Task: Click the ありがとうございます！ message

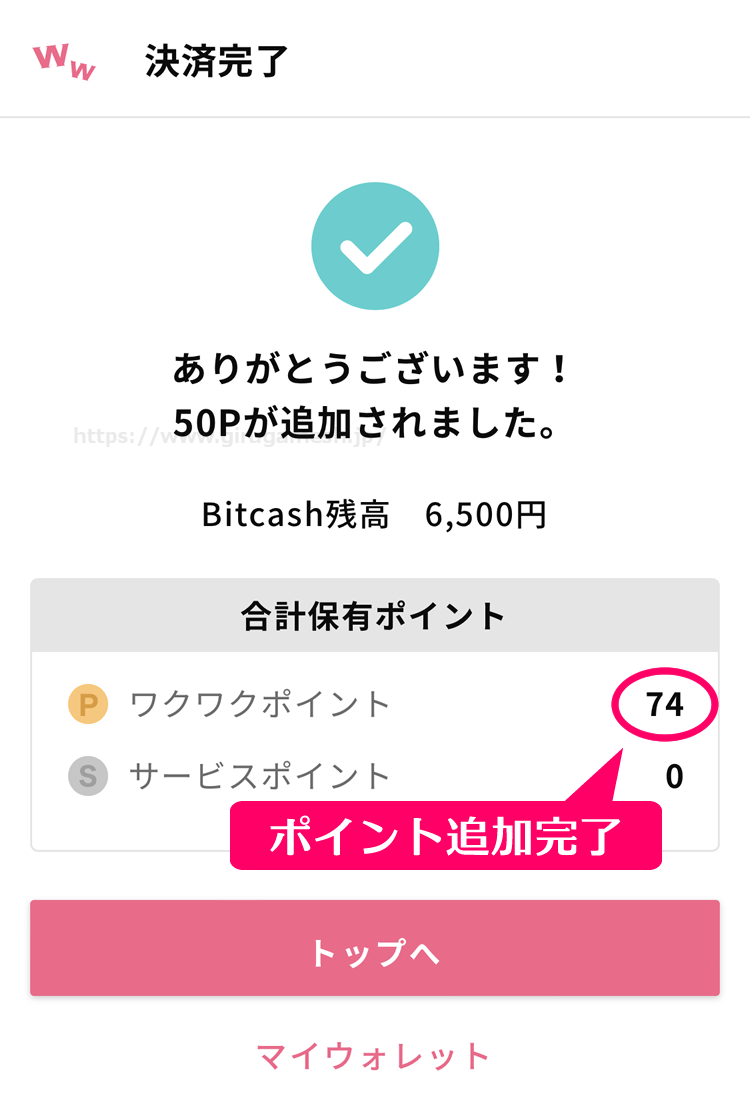Action: point(374,370)
